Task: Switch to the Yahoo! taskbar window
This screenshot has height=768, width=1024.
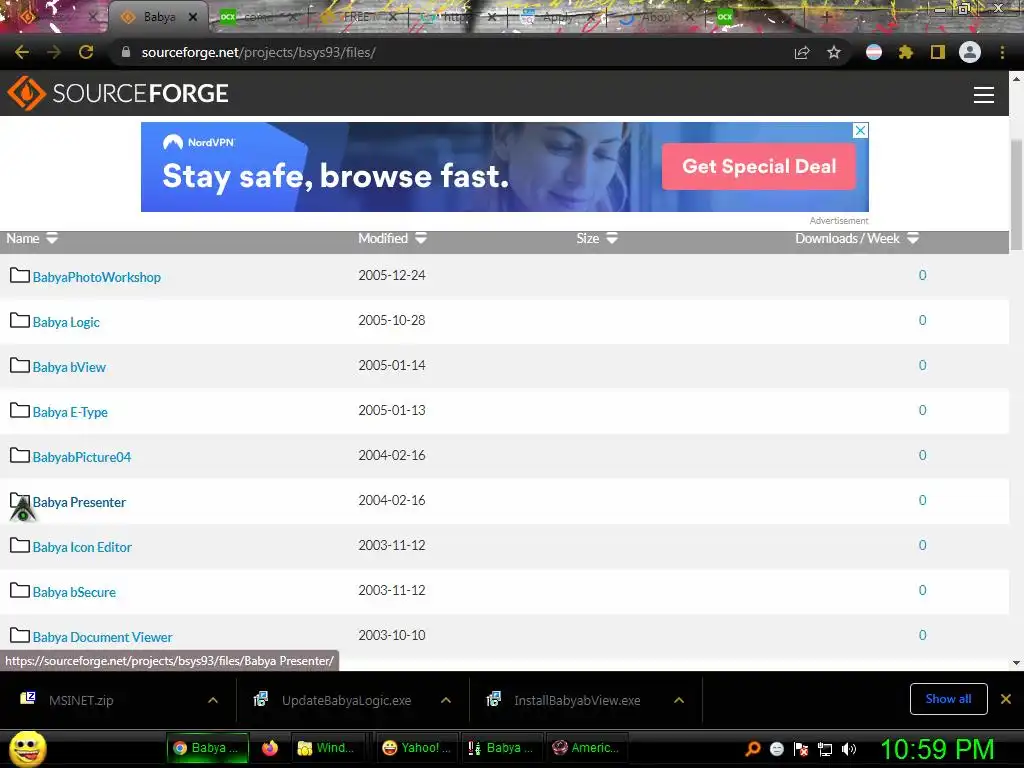Action: tap(417, 748)
